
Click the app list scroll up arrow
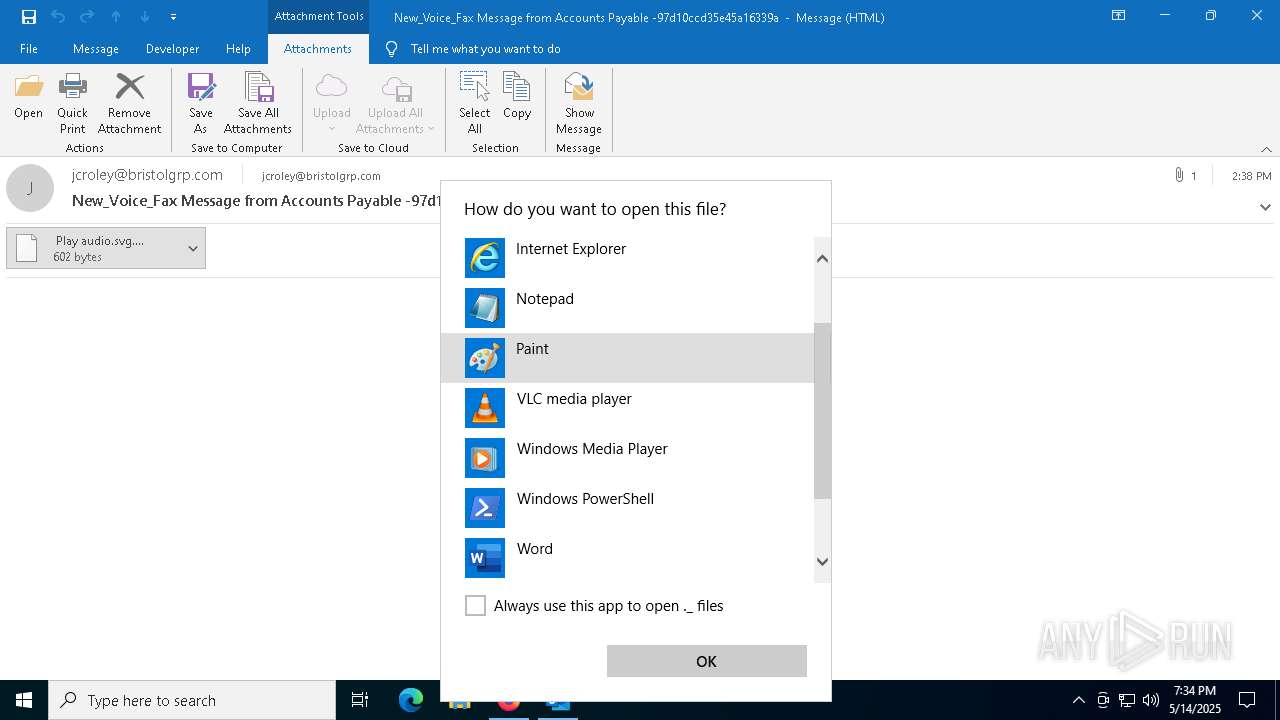(x=822, y=258)
